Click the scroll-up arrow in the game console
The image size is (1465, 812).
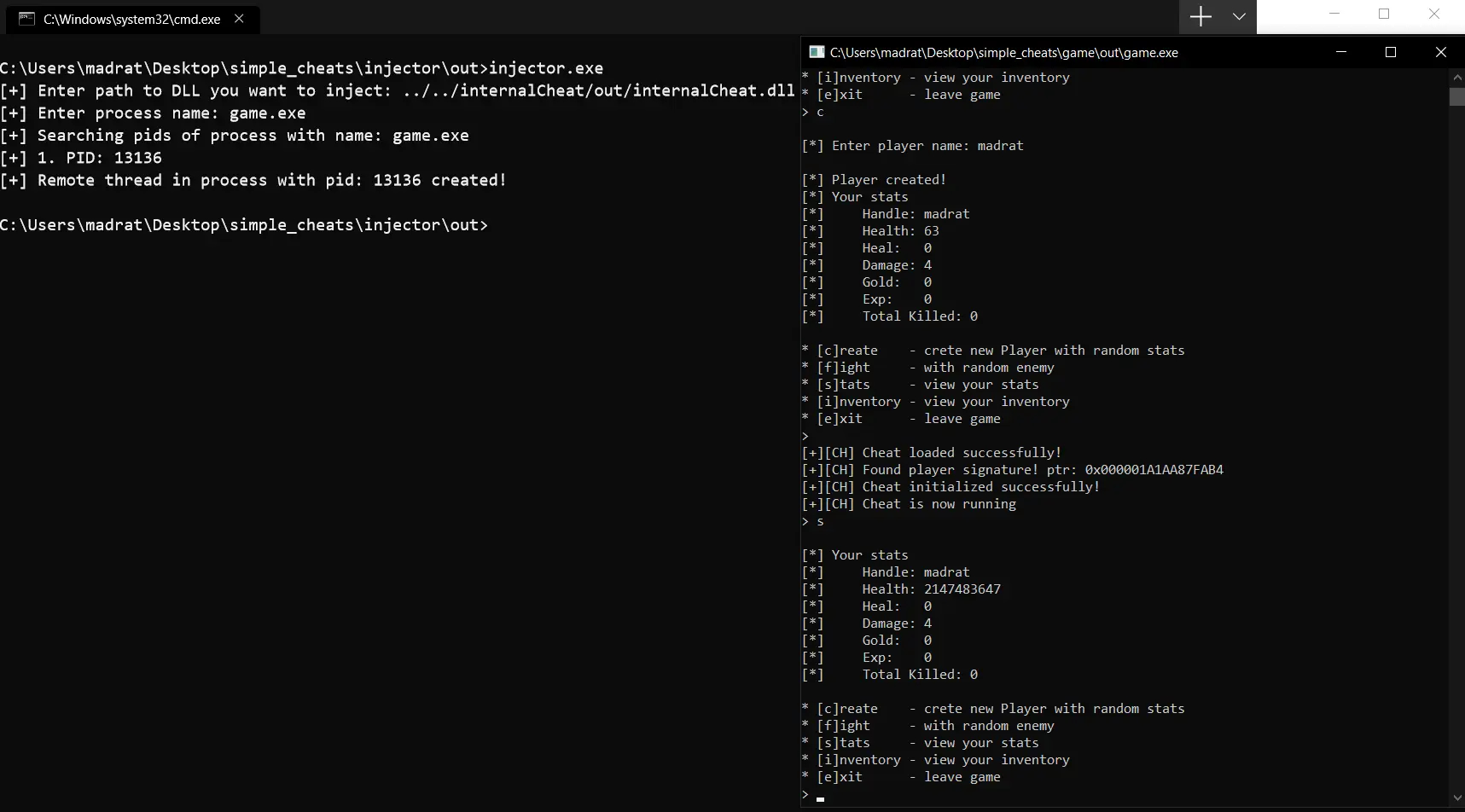pyautogui.click(x=1456, y=78)
